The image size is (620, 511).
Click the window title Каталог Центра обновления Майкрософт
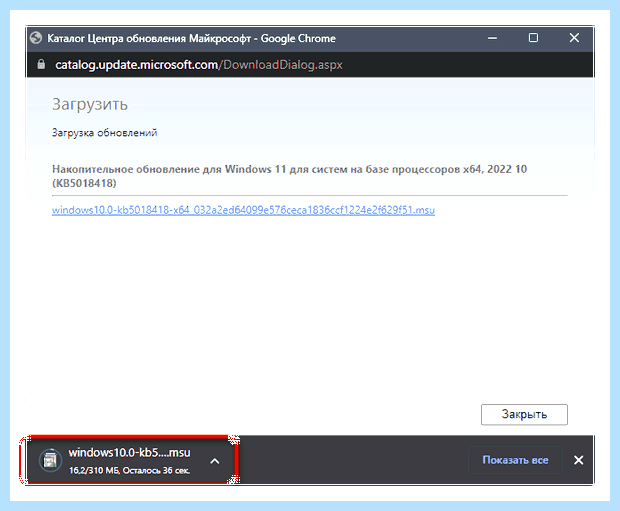point(191,38)
